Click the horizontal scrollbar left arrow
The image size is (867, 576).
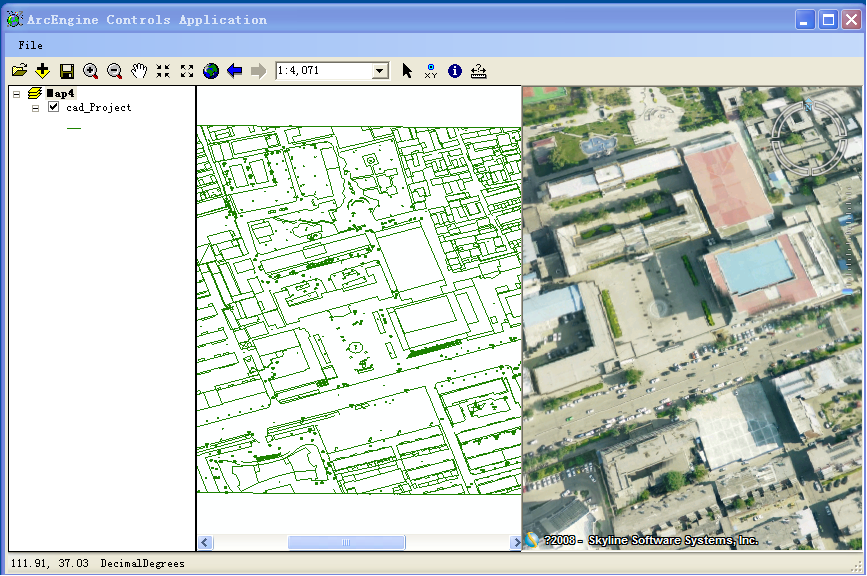pyautogui.click(x=205, y=543)
